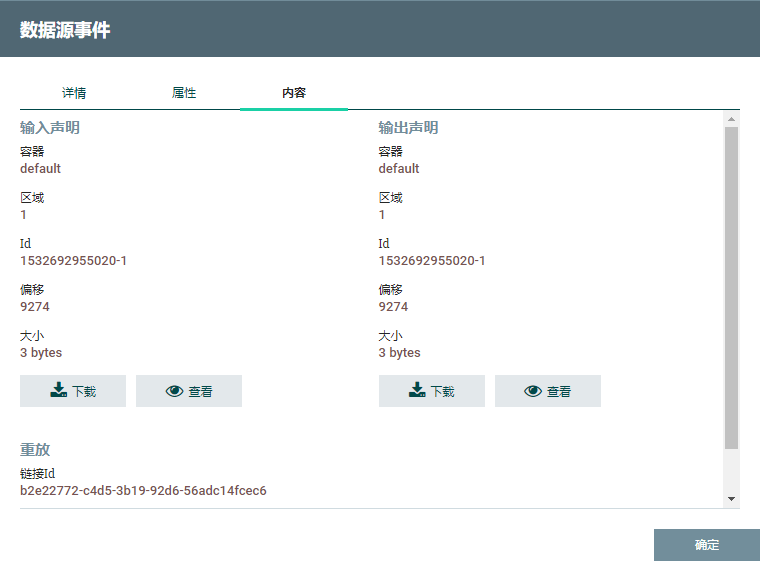Click the output claim Id value 1532692955020-1
The height and width of the screenshot is (561, 760).
[432, 261]
